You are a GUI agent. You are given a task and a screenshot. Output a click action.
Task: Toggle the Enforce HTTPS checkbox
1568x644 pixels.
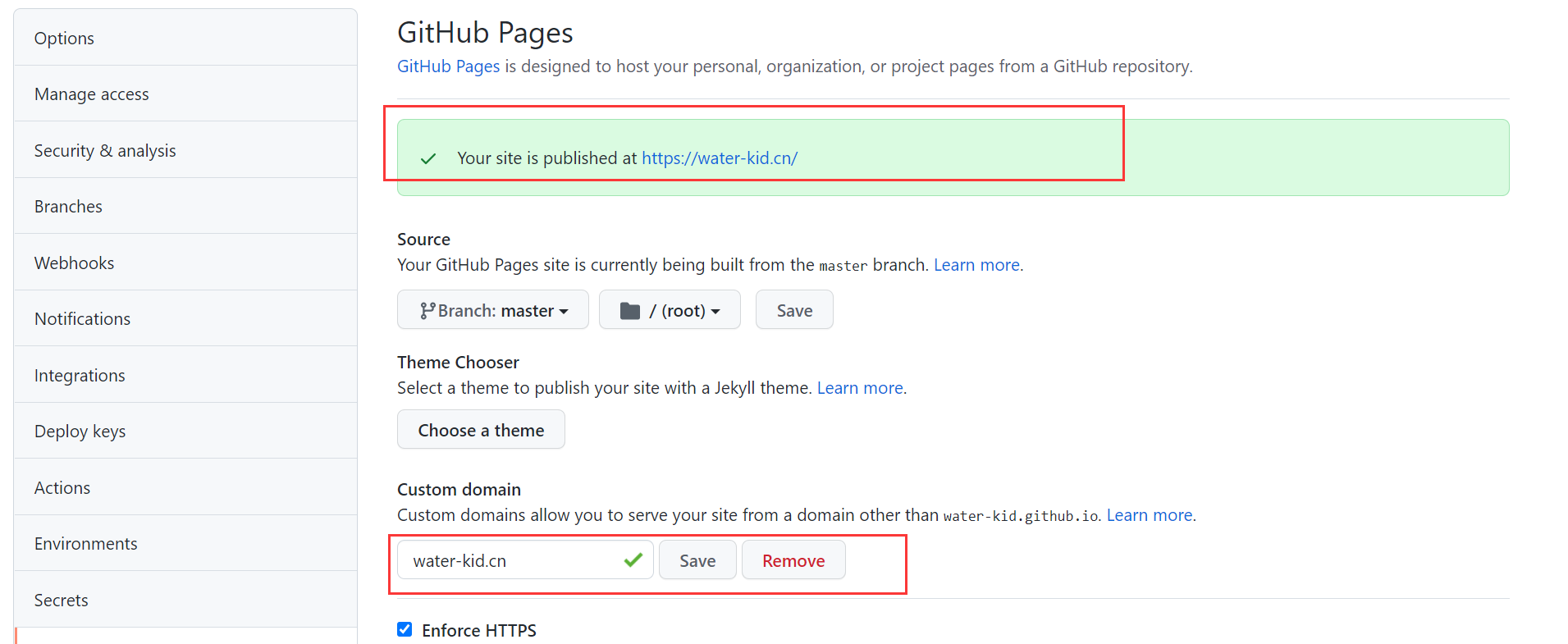(405, 629)
